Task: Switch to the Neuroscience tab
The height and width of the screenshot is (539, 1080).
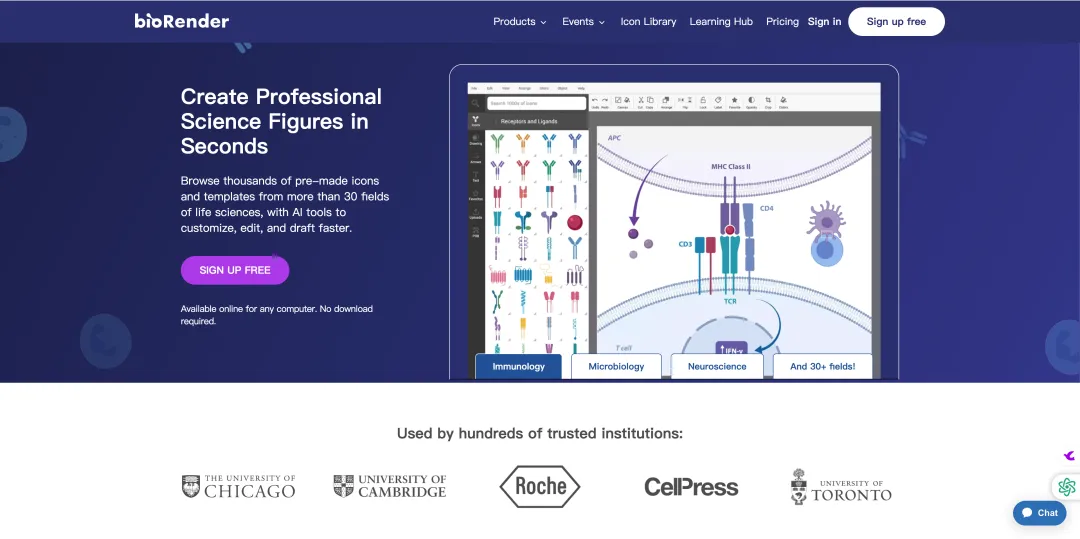Action: point(717,366)
